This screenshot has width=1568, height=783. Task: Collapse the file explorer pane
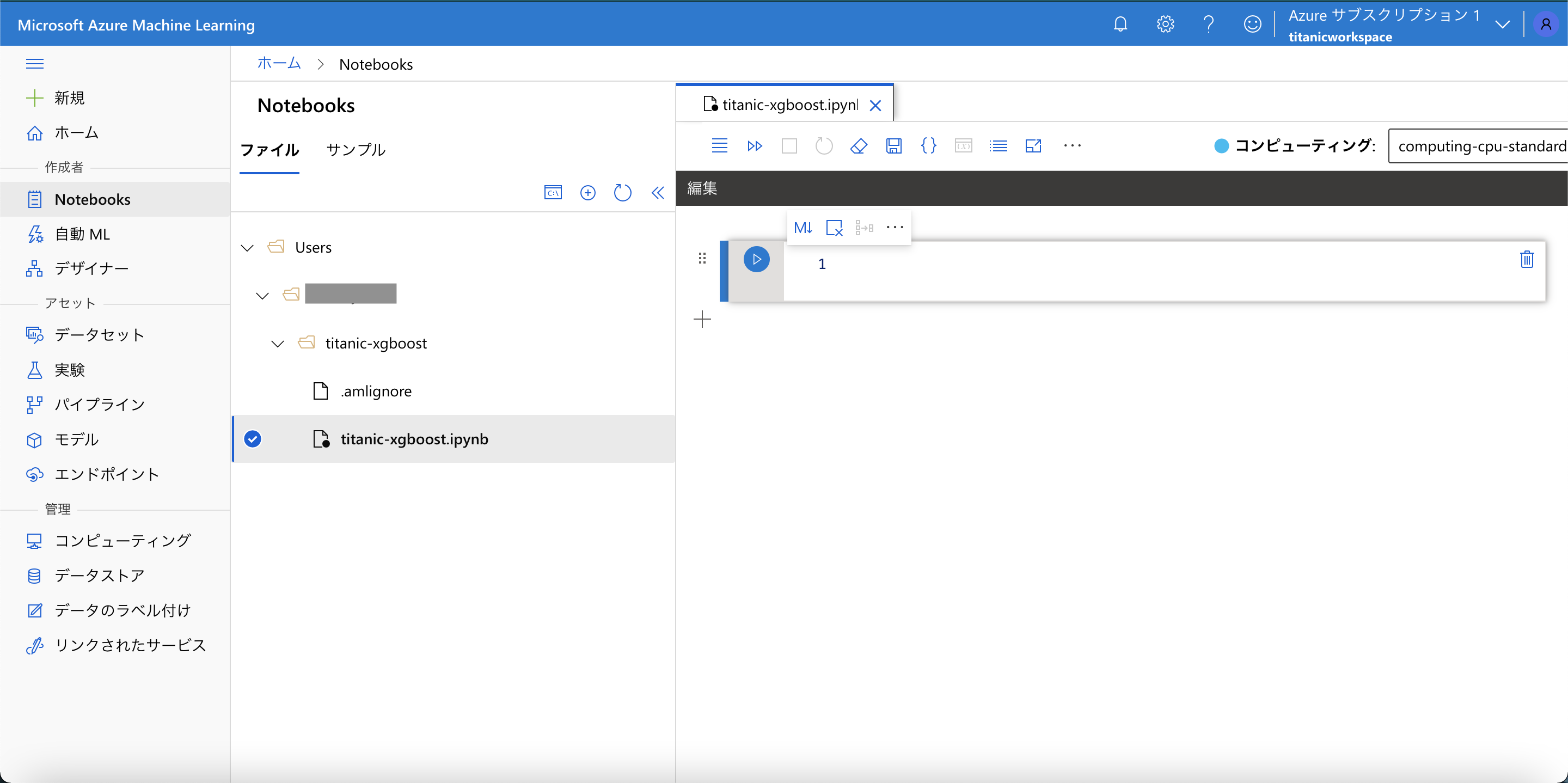(x=657, y=193)
